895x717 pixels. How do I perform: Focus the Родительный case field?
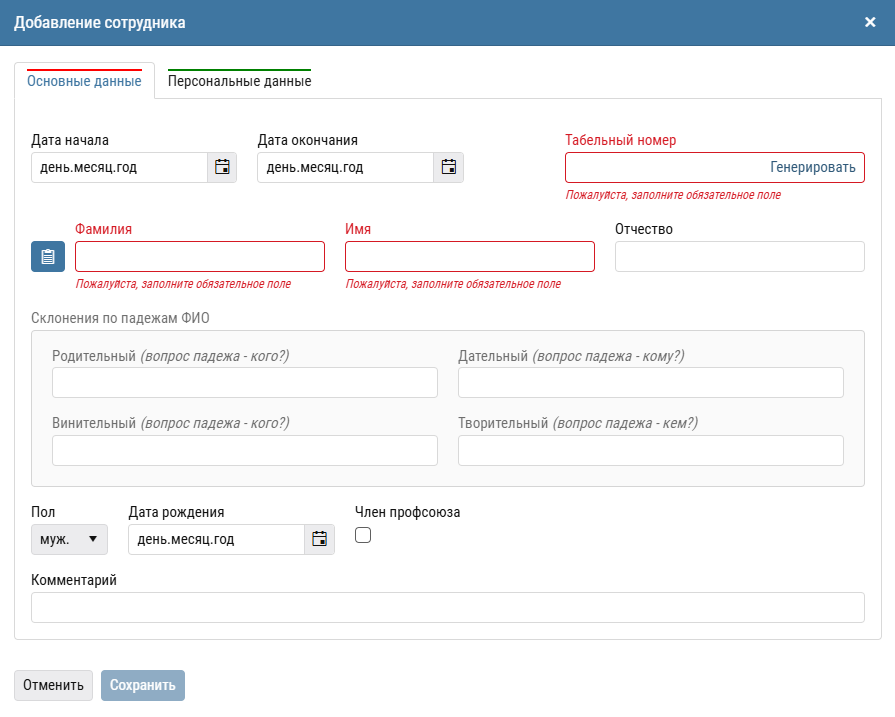point(244,383)
